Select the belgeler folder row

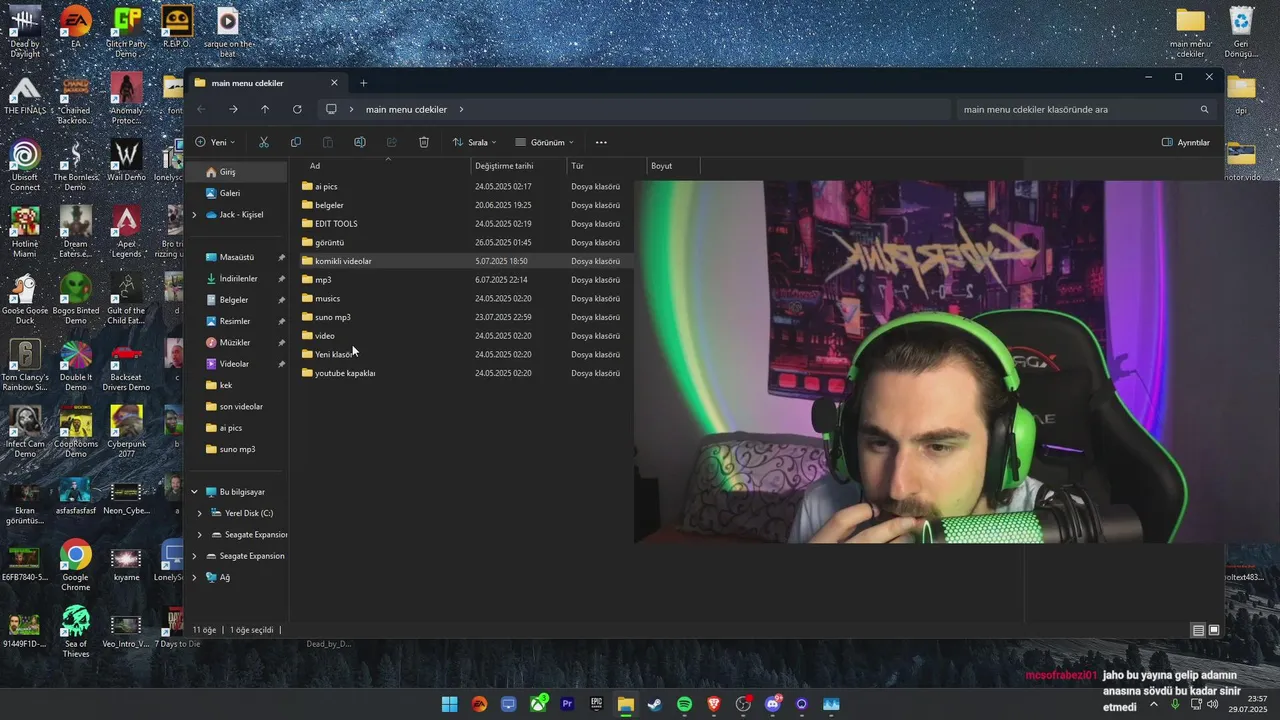[x=465, y=205]
